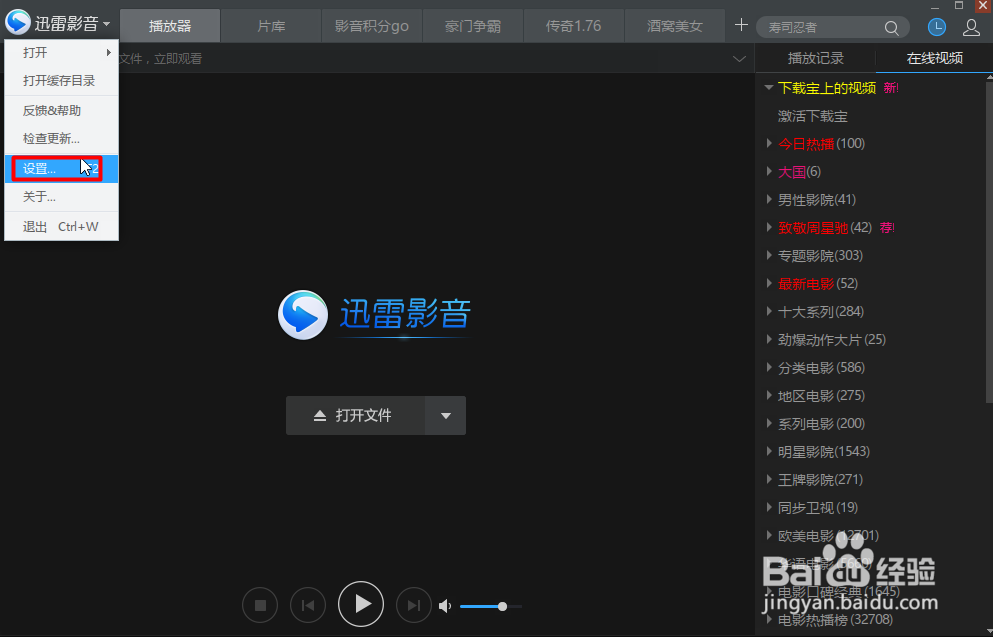
Task: Open the 打开 submenu
Action: coord(61,53)
